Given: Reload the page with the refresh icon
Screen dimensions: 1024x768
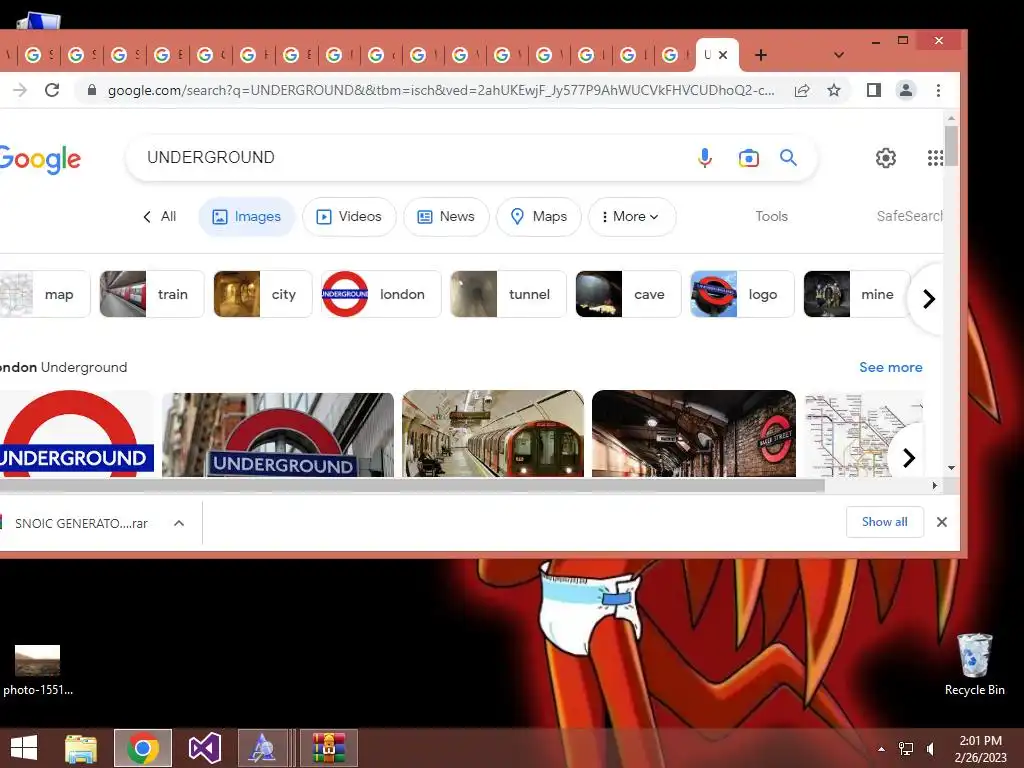Looking at the screenshot, I should point(52,90).
